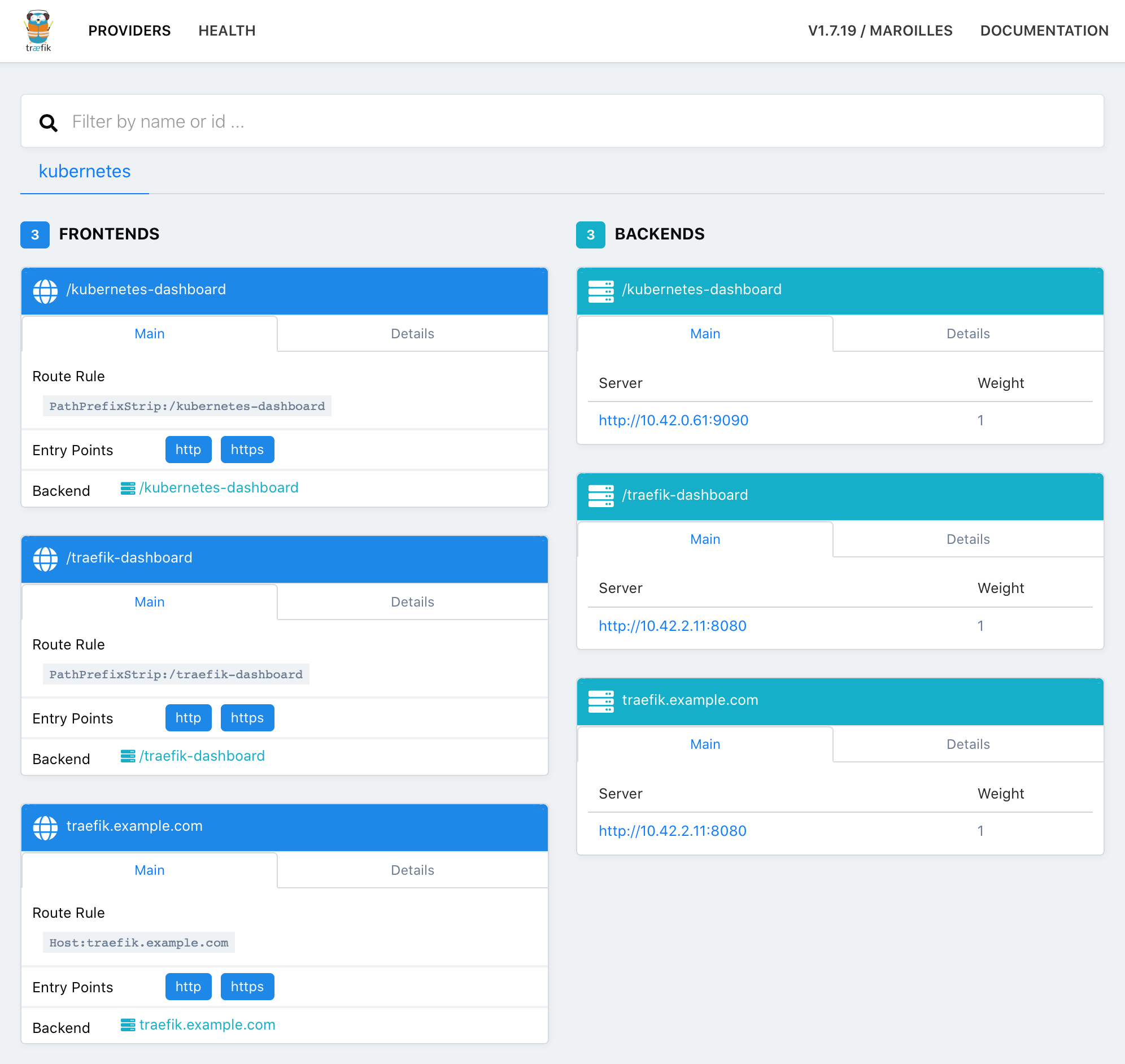
Task: Click the traefik.example.com frontend header title
Action: [134, 826]
